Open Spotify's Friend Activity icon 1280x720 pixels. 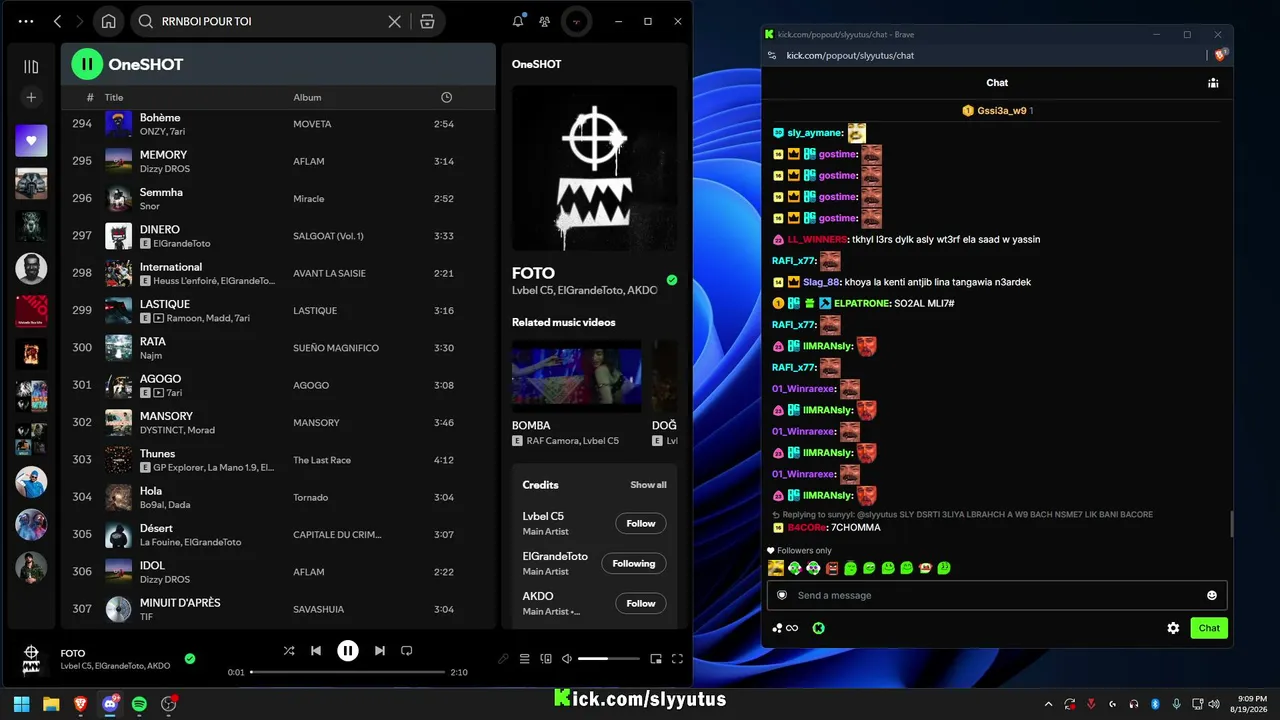click(x=544, y=21)
